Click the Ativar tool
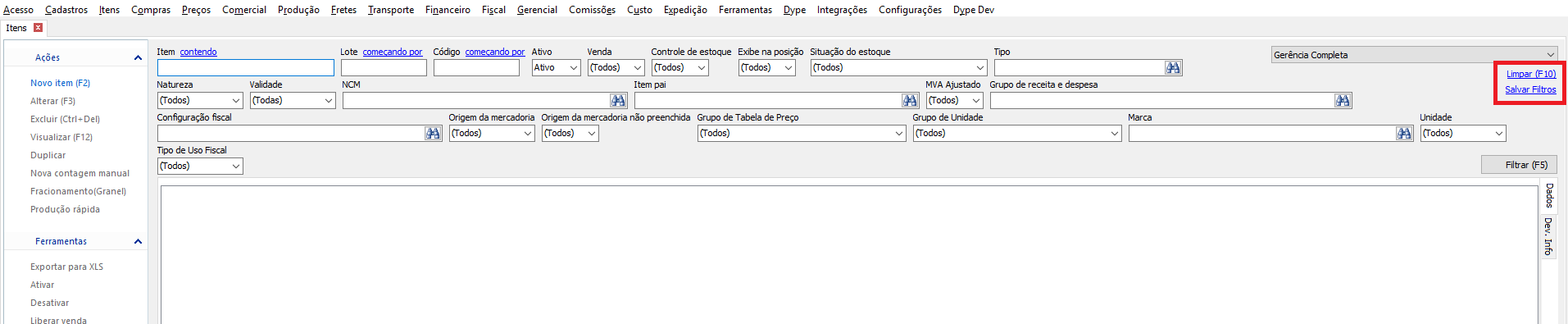Viewport: 1568px width, 324px height. (x=43, y=285)
